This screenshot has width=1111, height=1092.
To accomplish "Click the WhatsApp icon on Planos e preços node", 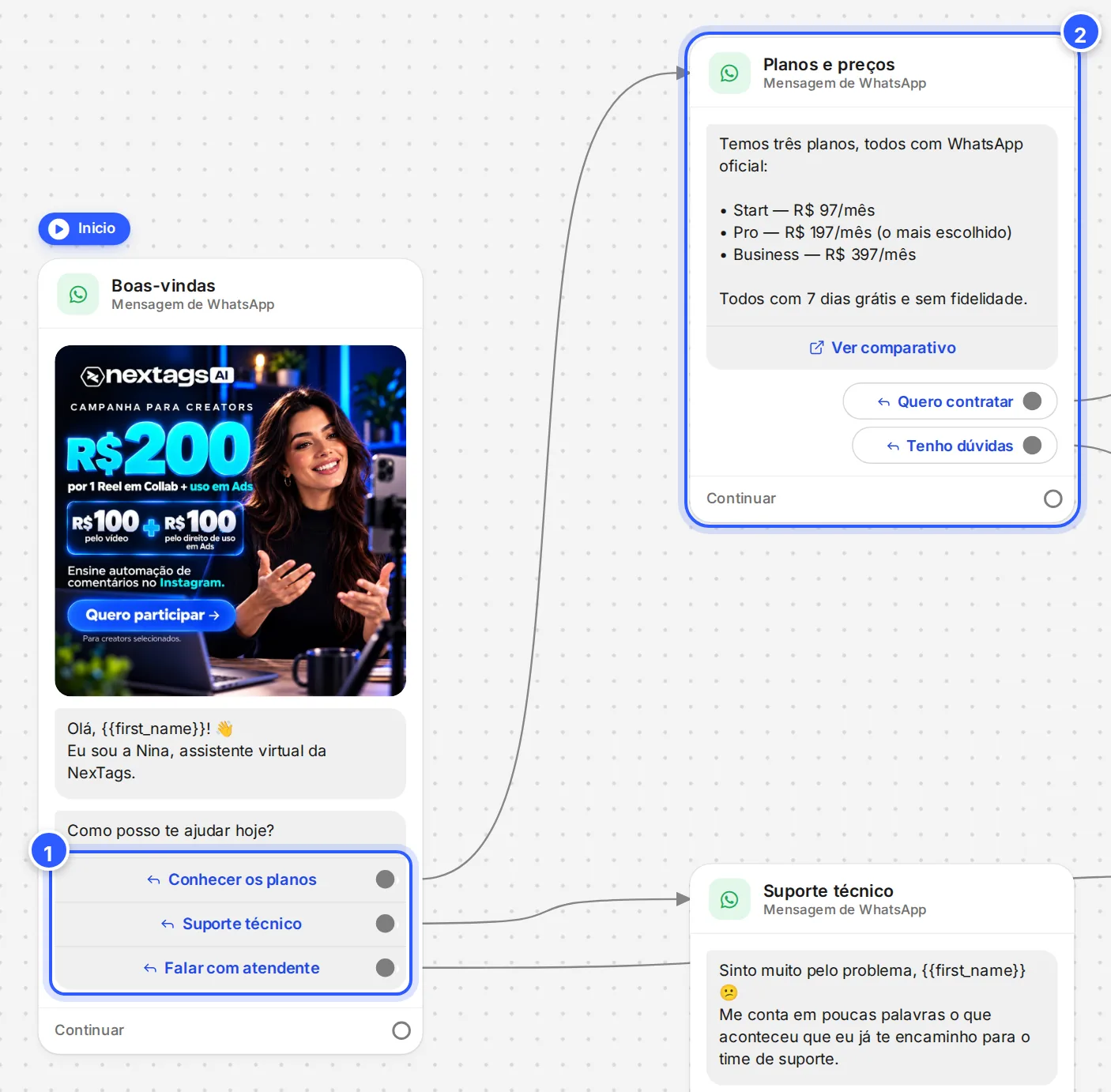I will pos(729,73).
